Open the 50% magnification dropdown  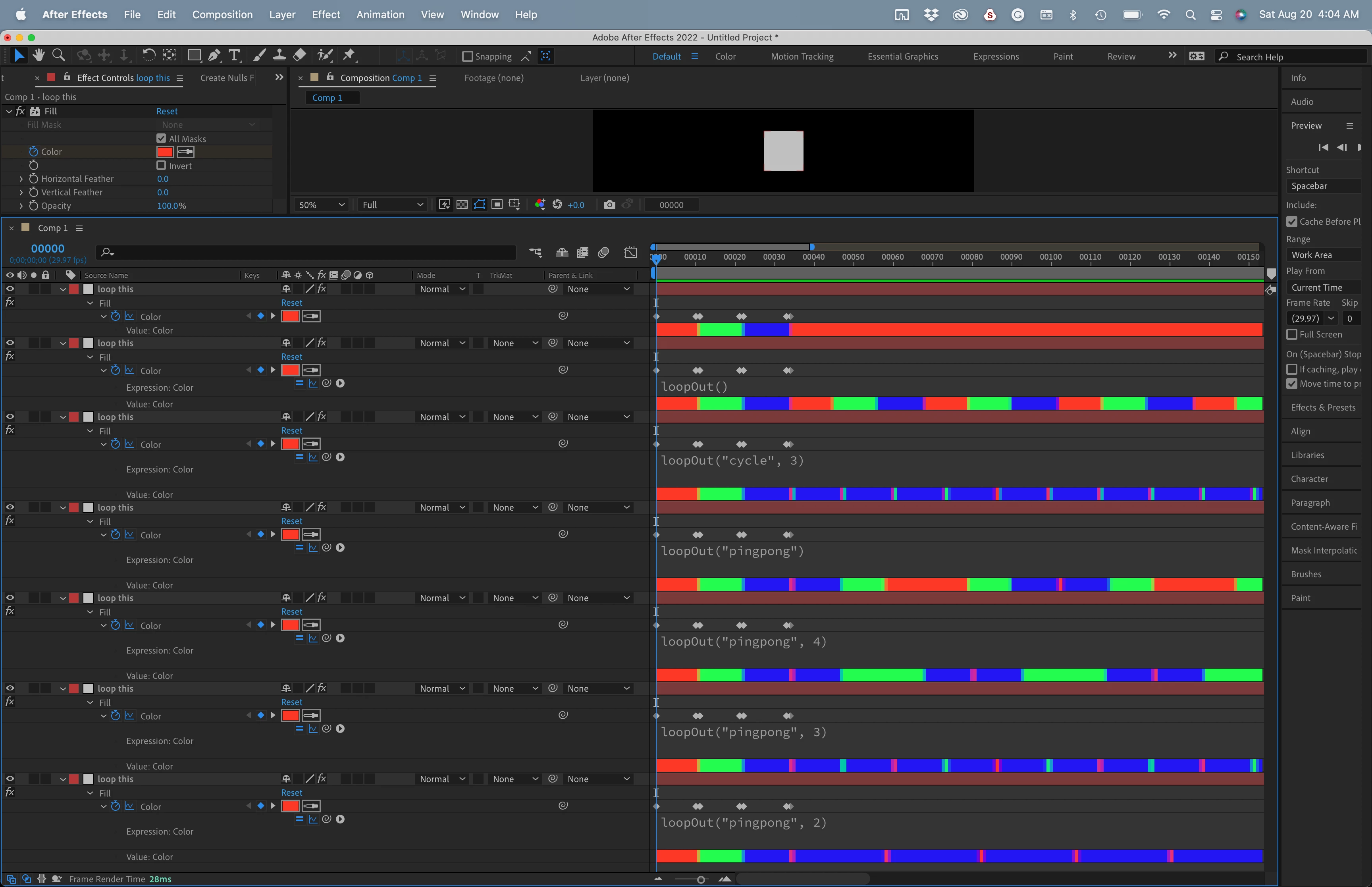321,204
